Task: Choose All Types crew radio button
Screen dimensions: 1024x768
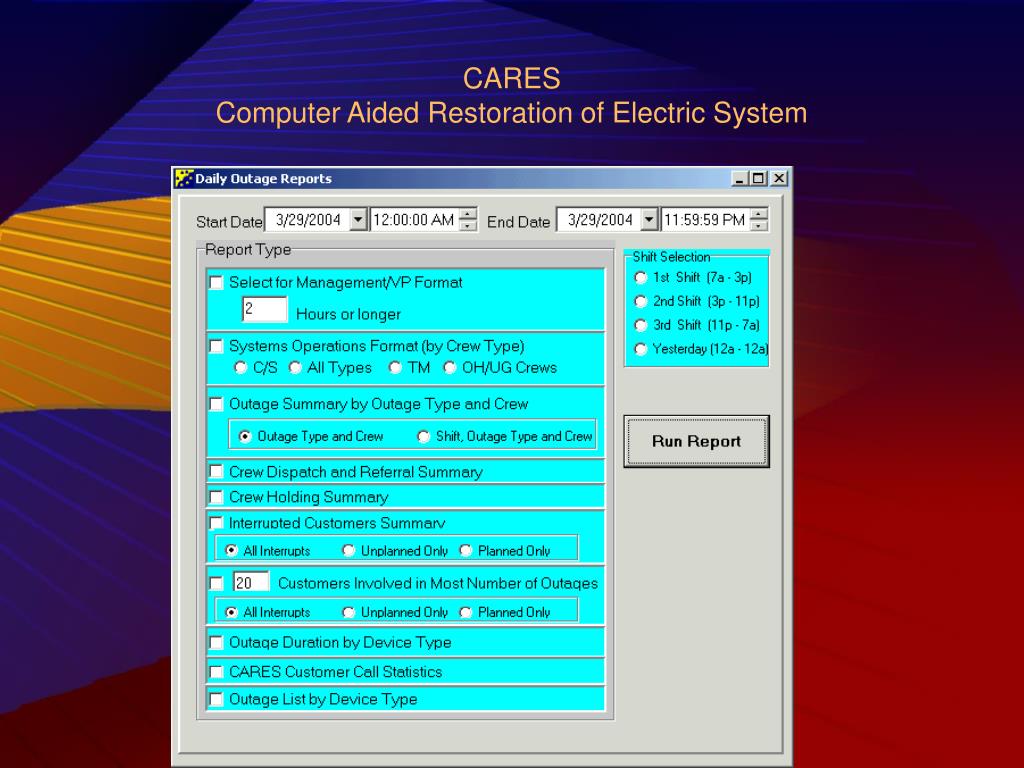Action: (295, 368)
